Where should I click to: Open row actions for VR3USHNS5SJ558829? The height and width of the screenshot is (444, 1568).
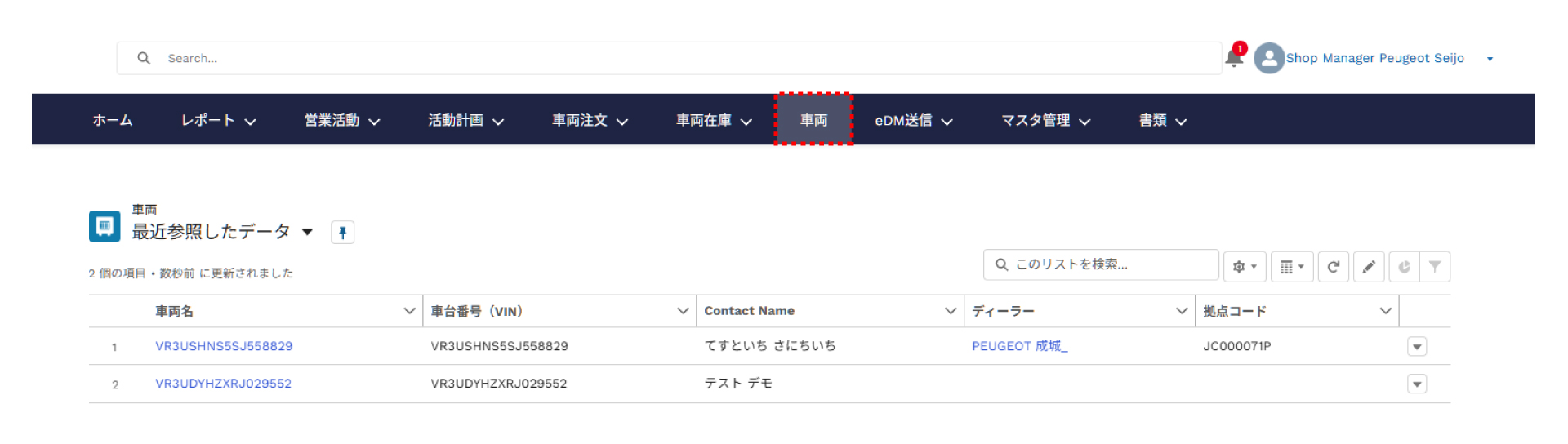(x=1417, y=347)
